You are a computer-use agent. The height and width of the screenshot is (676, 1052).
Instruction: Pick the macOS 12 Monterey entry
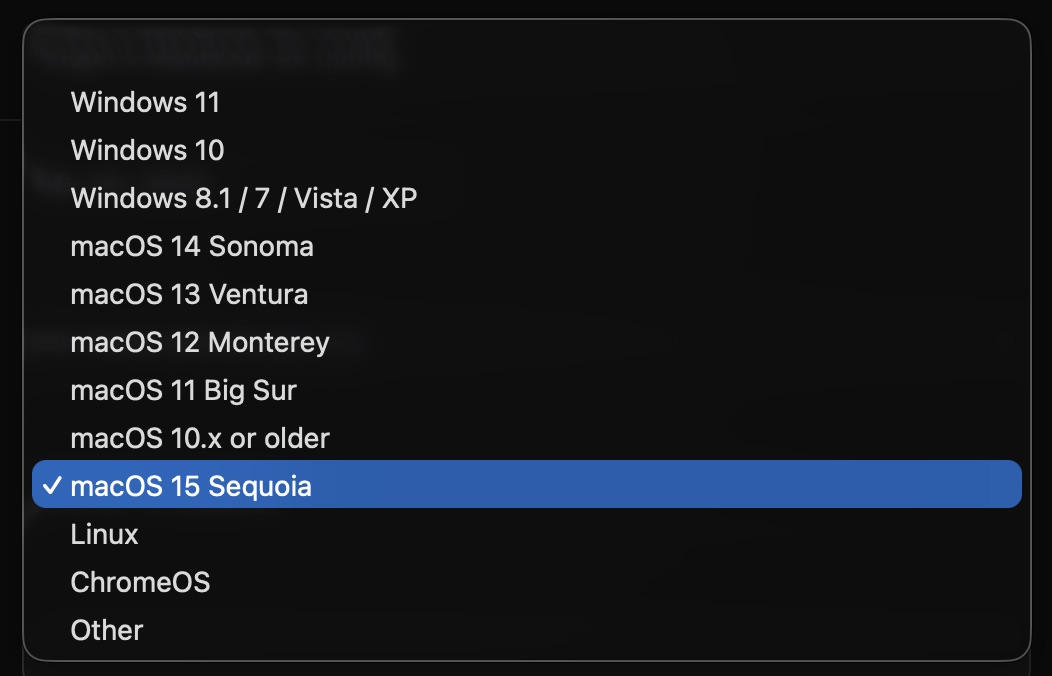click(x=200, y=342)
